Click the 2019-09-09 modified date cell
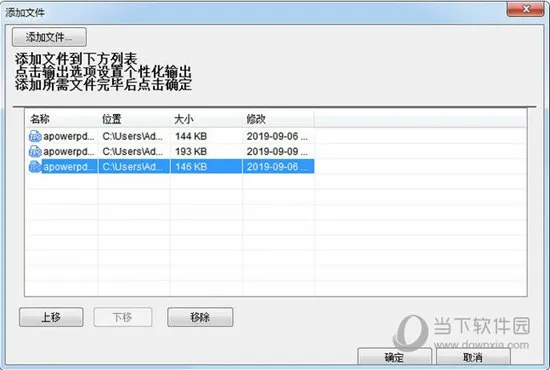The height and width of the screenshot is (370, 550). click(x=277, y=152)
